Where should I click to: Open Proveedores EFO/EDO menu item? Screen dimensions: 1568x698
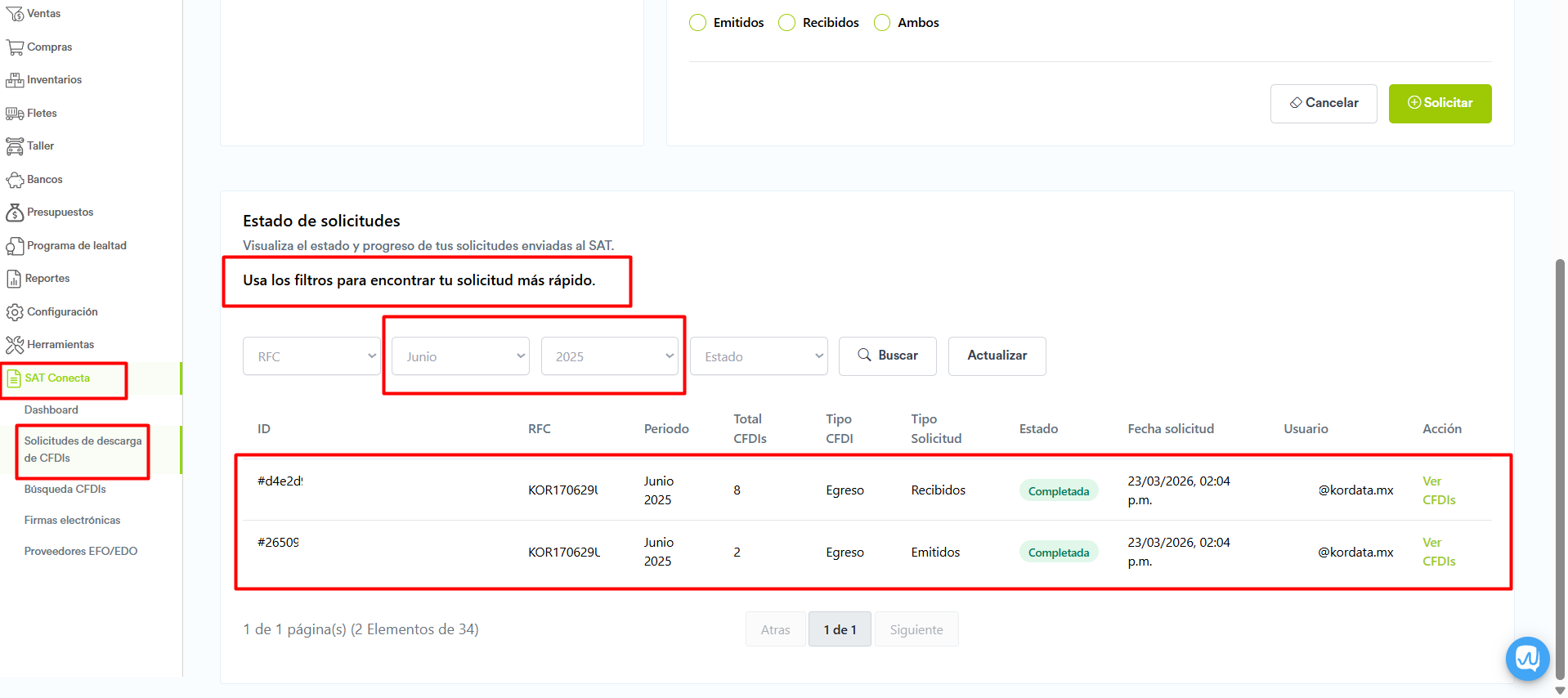[81, 551]
